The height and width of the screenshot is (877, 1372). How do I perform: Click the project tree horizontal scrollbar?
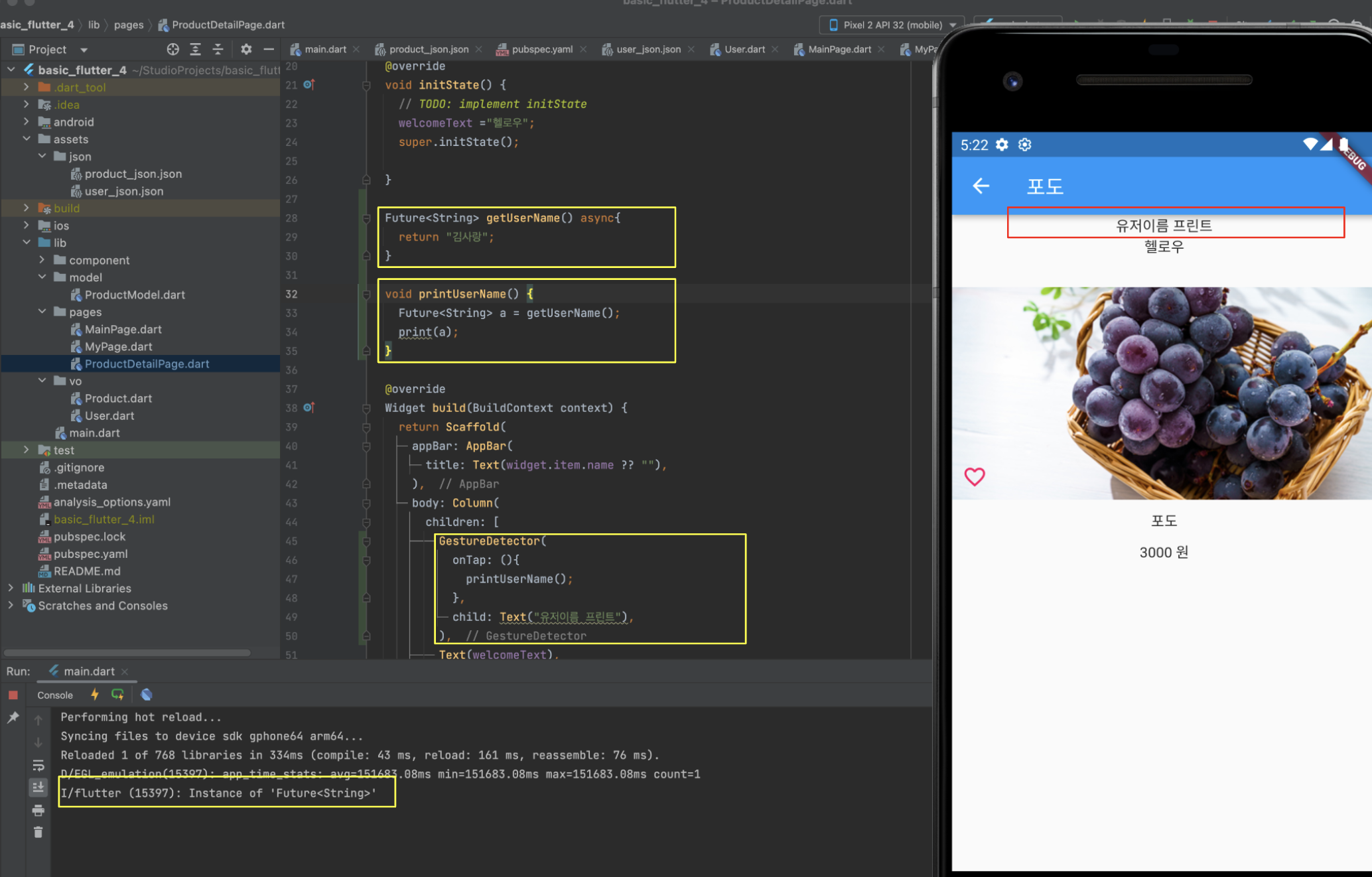tap(126, 653)
